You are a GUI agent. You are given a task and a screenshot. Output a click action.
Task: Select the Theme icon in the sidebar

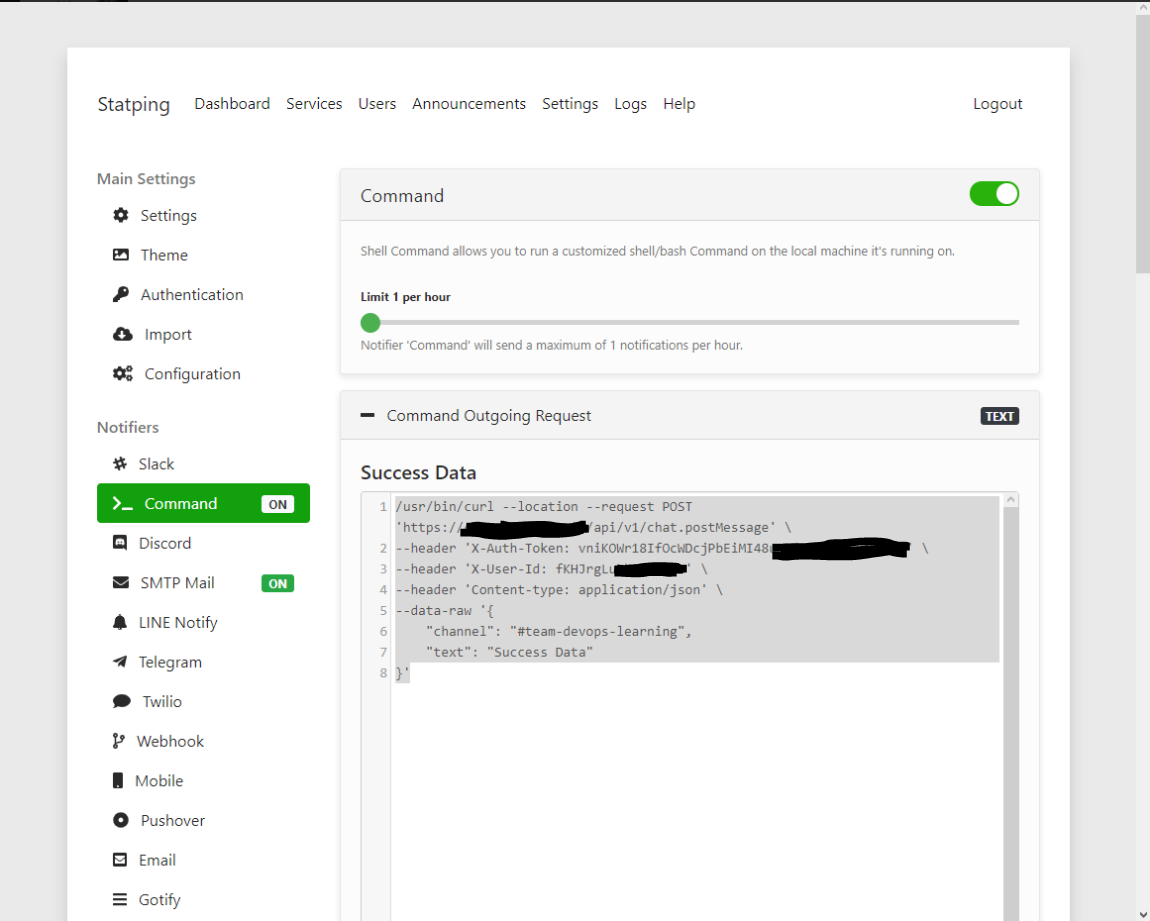[x=121, y=255]
